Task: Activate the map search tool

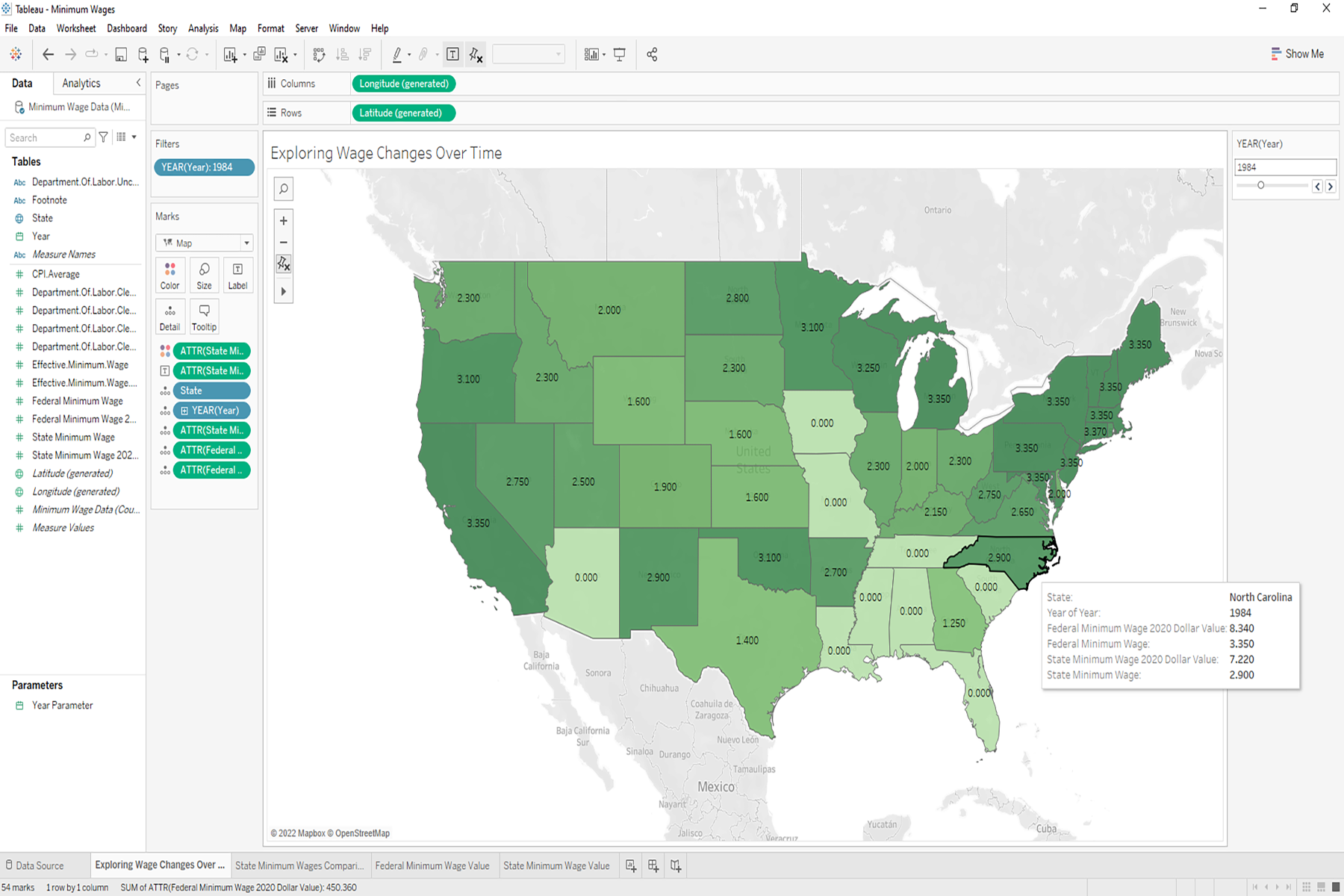Action: point(283,189)
